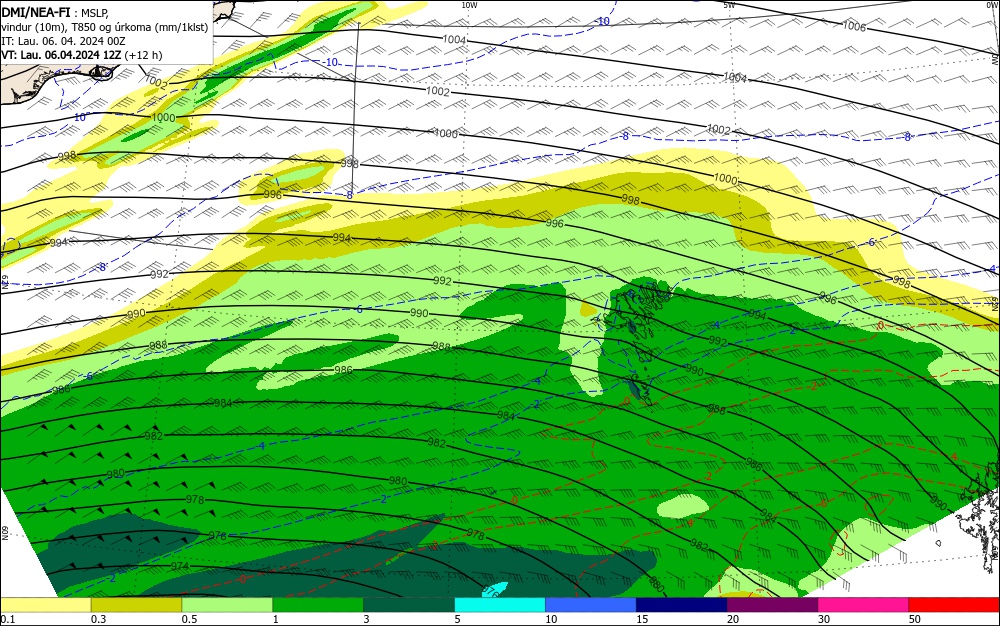
Task: Select the green 1–3 legend swatch
Action: 318,605
